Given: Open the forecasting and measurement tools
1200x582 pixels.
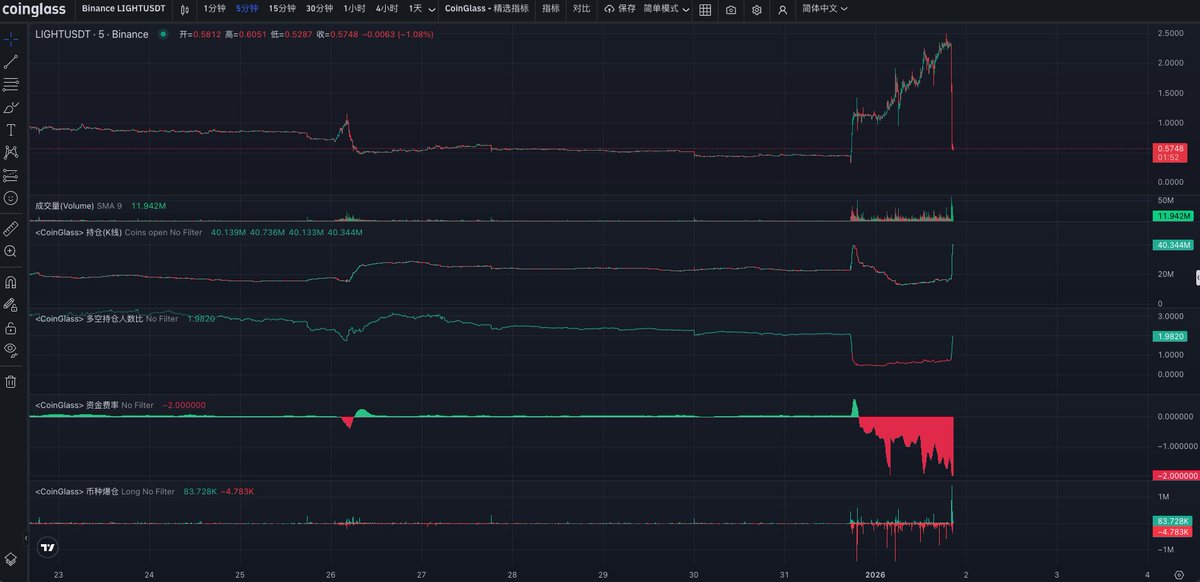Looking at the screenshot, I should click(11, 175).
